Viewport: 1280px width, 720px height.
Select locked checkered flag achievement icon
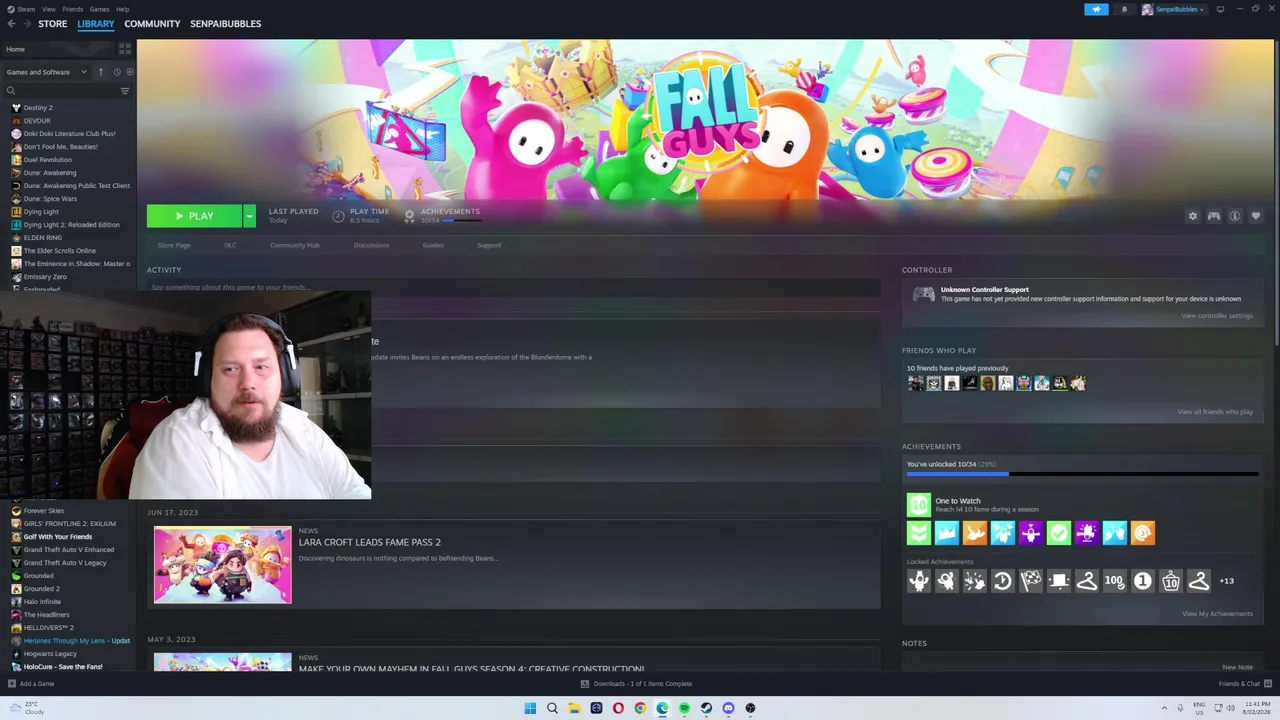click(1030, 581)
